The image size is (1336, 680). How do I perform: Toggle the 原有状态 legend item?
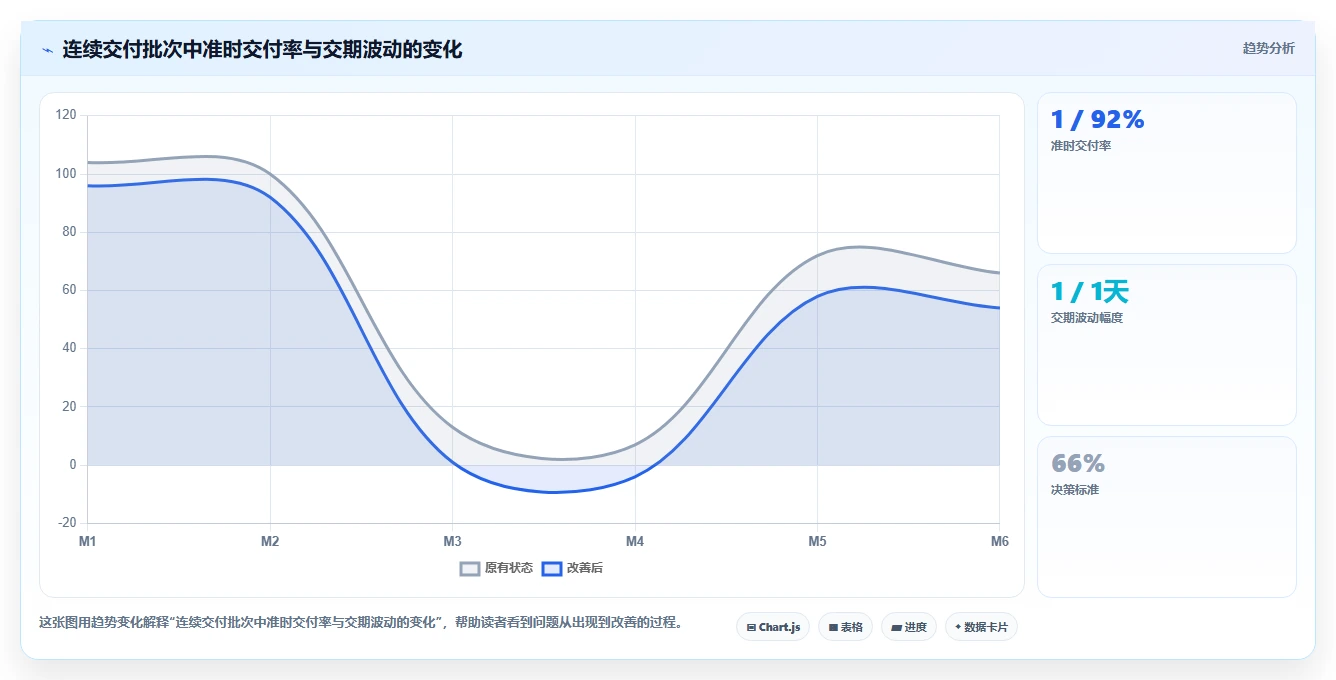tap(496, 568)
